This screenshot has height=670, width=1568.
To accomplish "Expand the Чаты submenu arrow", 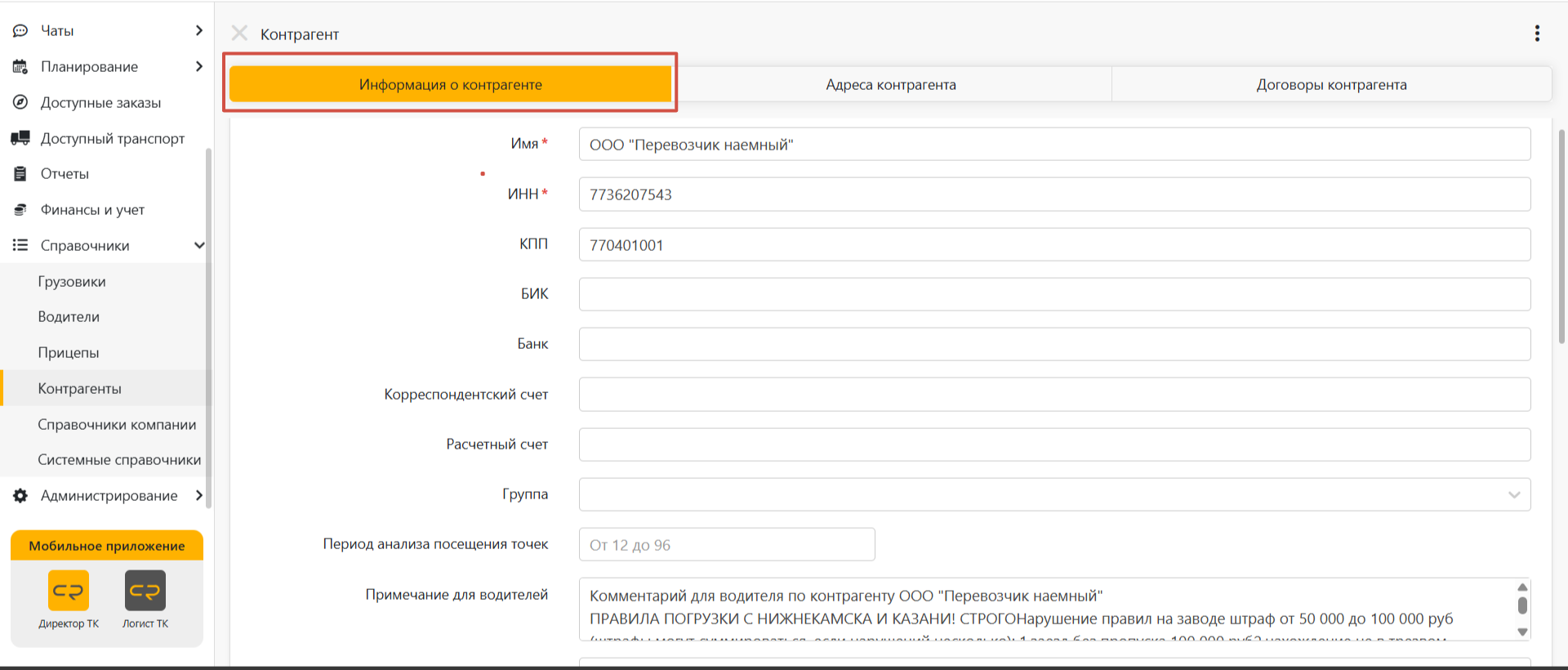I will (199, 31).
